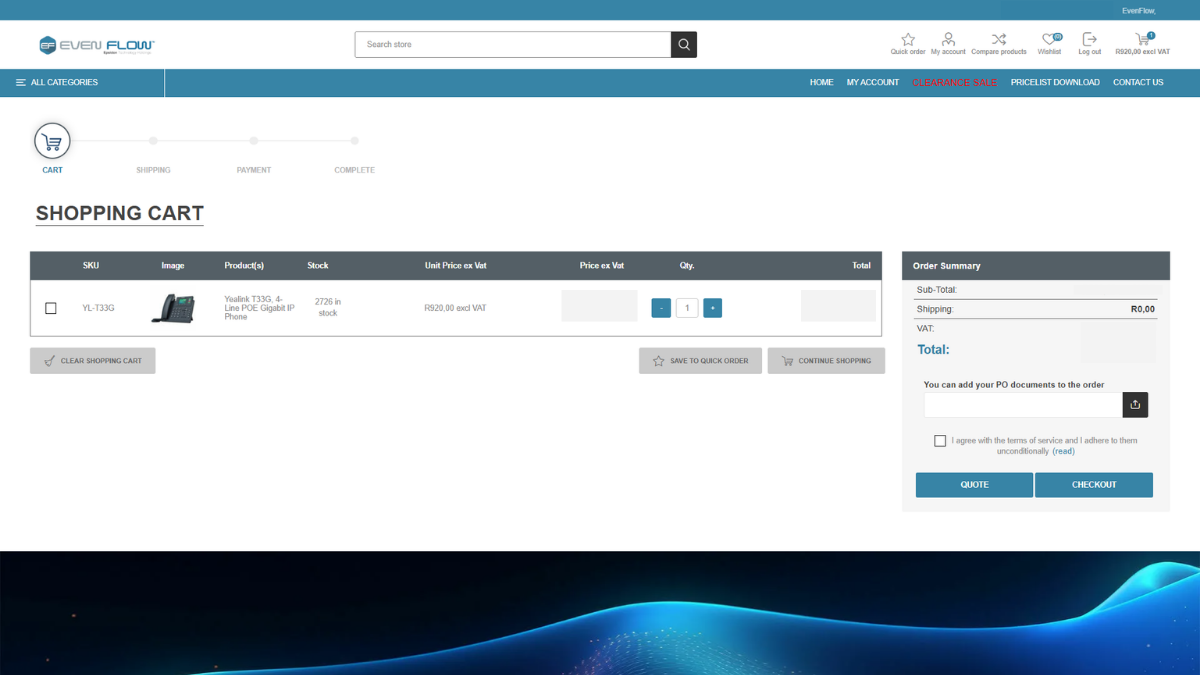Click unit price "R920,00 excl VAT" in table
The height and width of the screenshot is (675, 1200).
(x=455, y=308)
